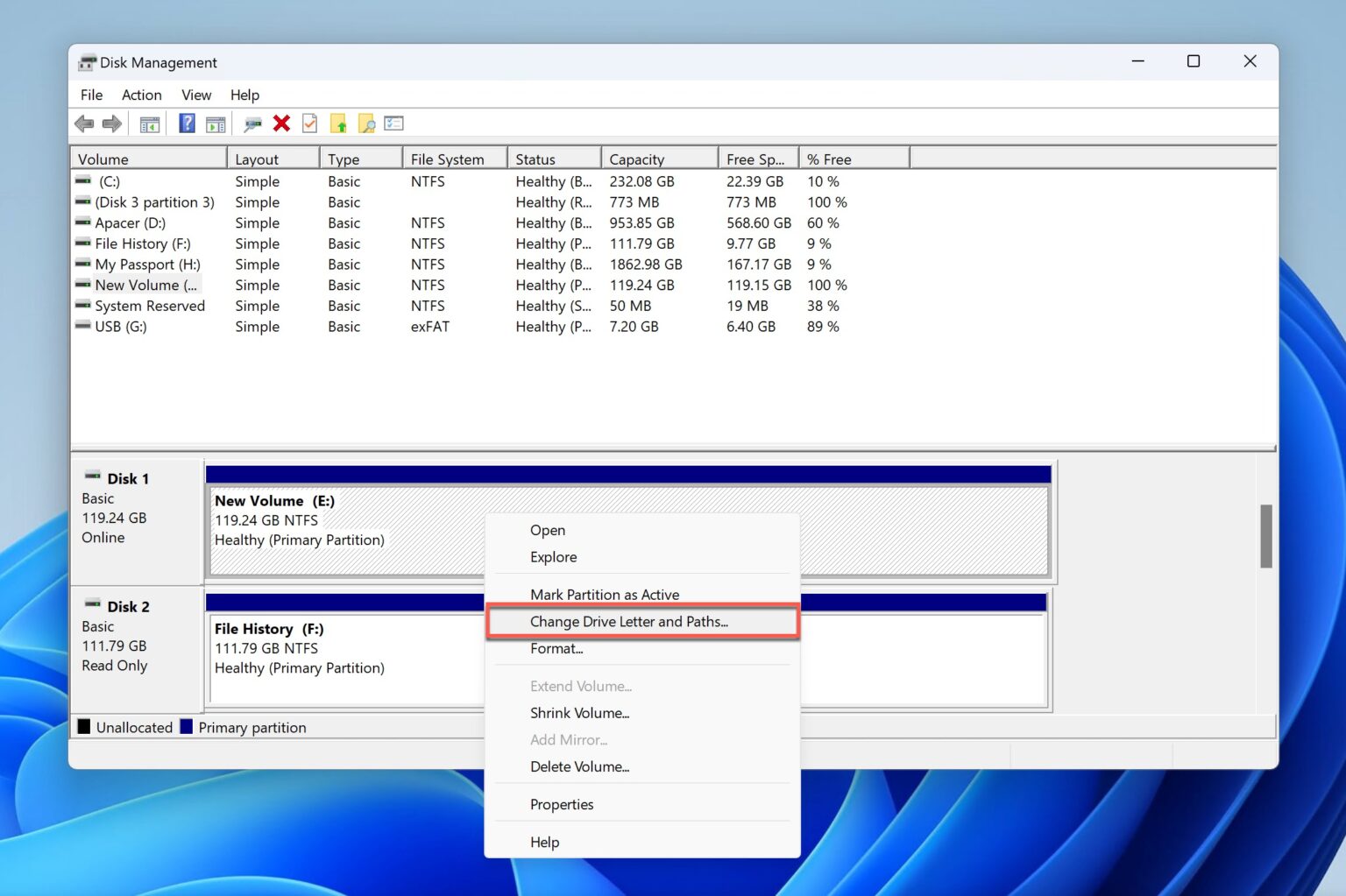Image resolution: width=1346 pixels, height=896 pixels.
Task: Click the Free Space column header
Action: (755, 159)
